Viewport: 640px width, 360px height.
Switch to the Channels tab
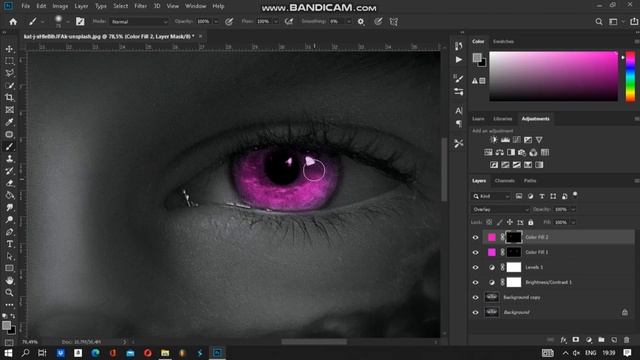(x=504, y=180)
